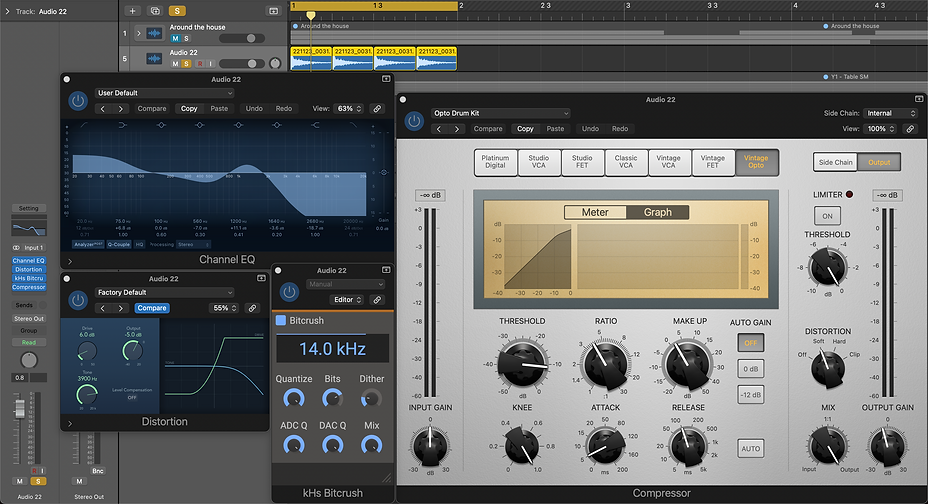The width and height of the screenshot is (928, 504).
Task: Click Compressor Threshold knob
Action: [x=523, y=365]
